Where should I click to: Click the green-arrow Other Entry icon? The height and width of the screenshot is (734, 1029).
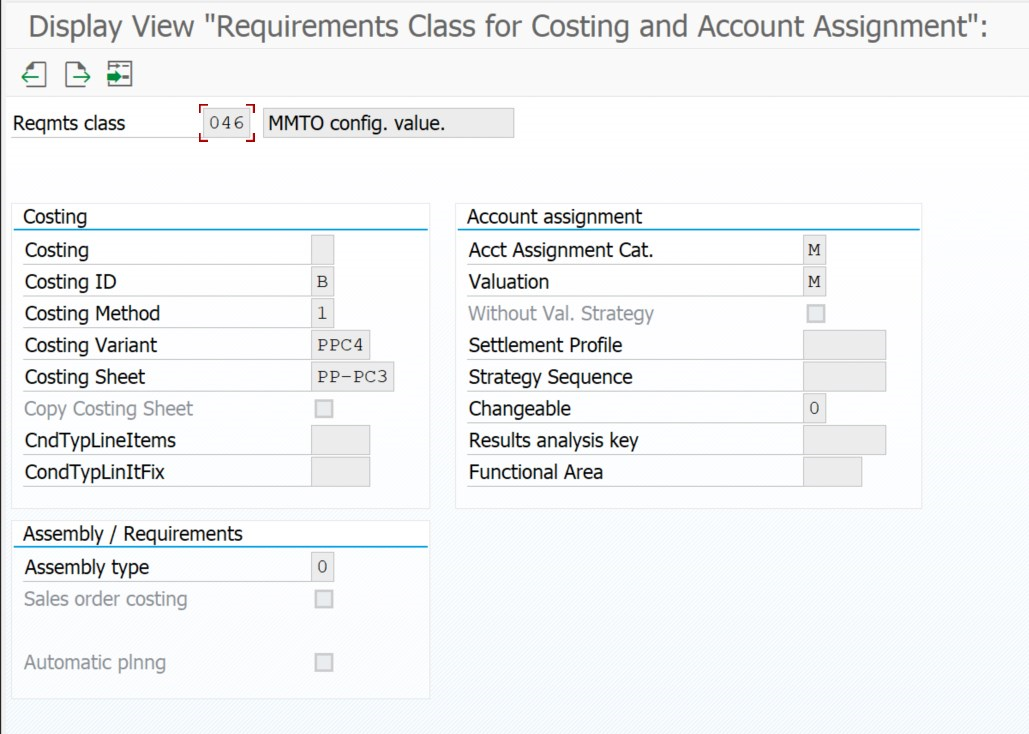(x=120, y=74)
